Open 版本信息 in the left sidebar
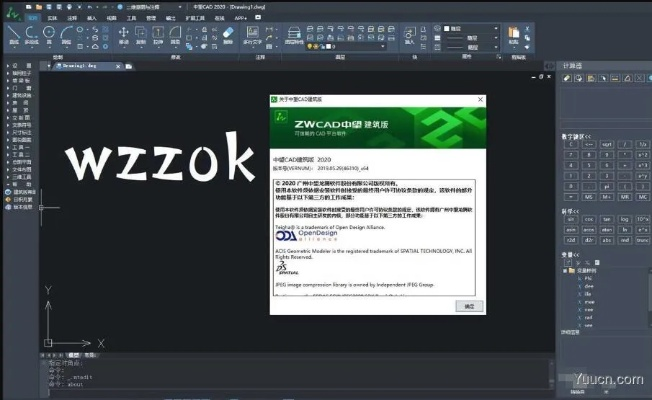The width and height of the screenshot is (652, 400). point(19,207)
